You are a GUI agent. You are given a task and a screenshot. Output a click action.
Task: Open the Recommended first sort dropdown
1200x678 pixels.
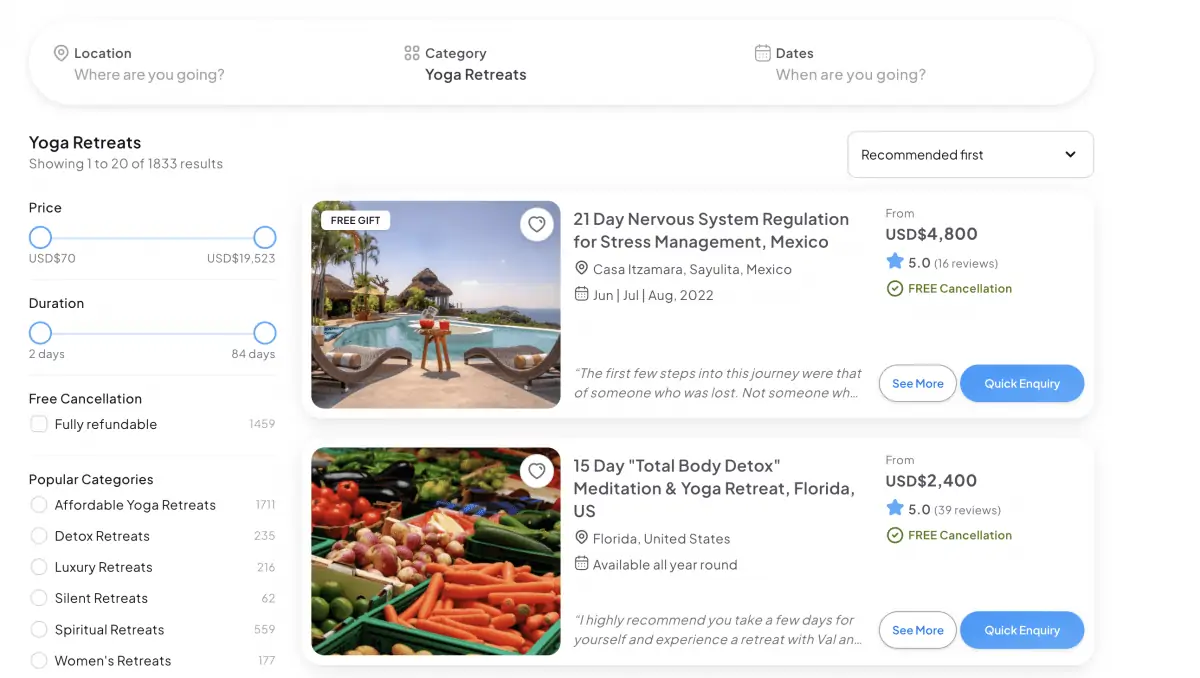[x=970, y=155]
